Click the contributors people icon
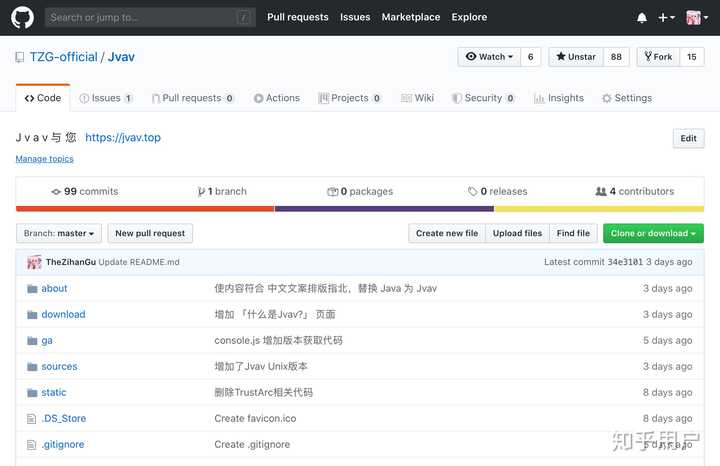 (x=600, y=192)
